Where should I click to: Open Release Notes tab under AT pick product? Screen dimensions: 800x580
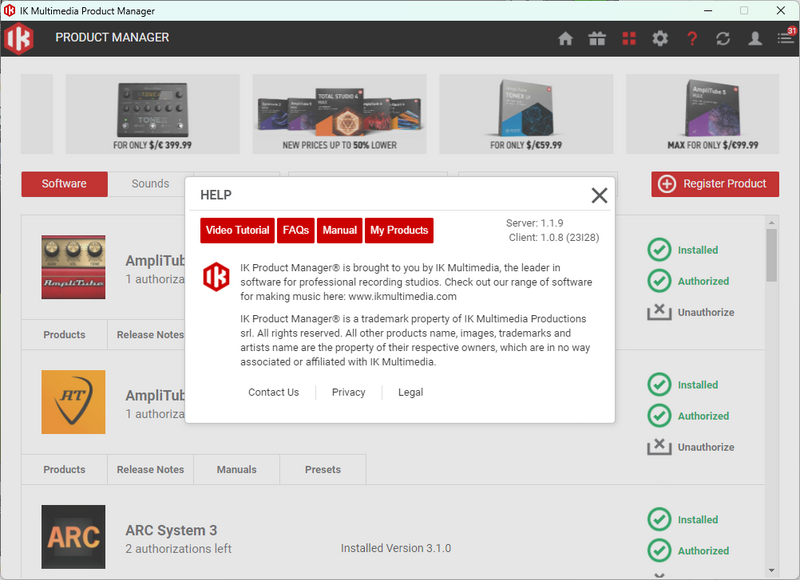[x=150, y=469]
